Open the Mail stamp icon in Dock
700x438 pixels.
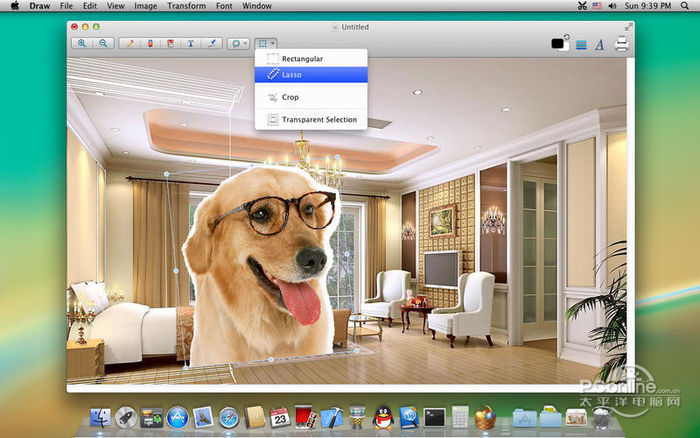click(x=203, y=418)
